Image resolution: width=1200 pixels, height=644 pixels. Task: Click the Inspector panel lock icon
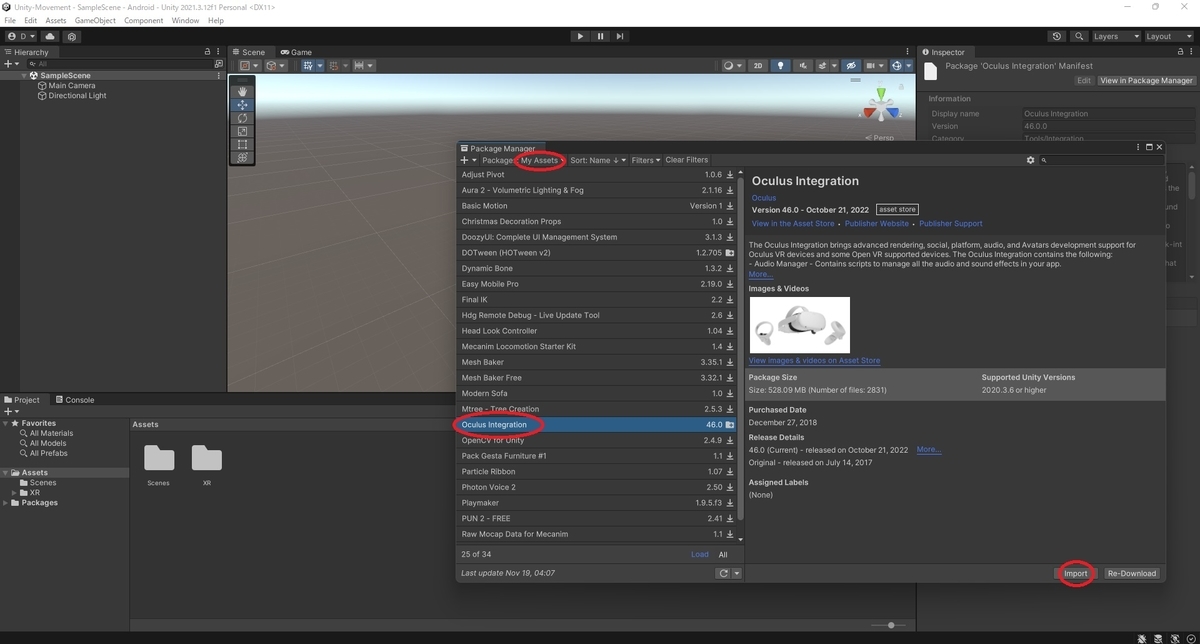[x=1178, y=52]
